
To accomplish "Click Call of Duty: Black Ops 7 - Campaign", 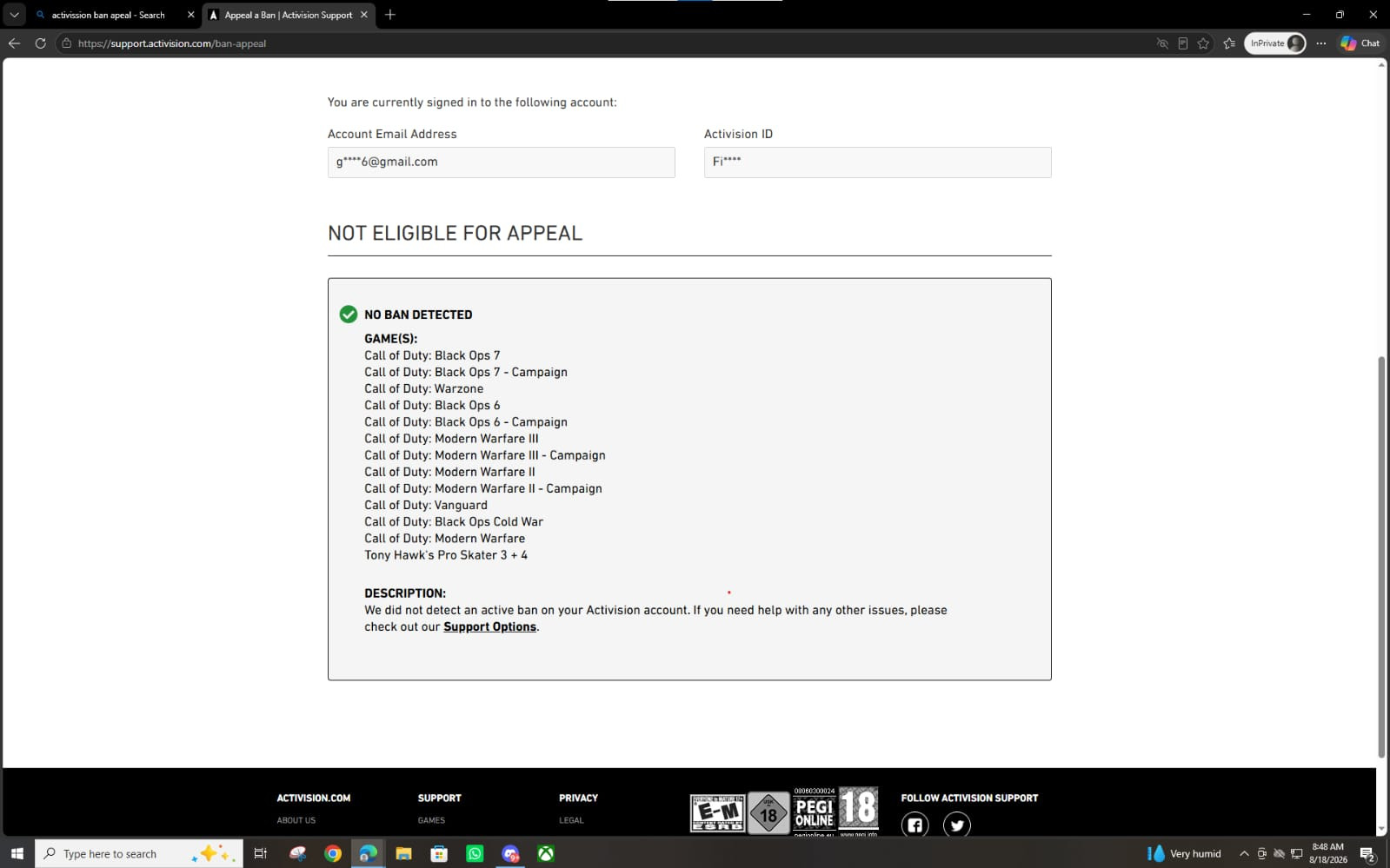I will coord(466,372).
